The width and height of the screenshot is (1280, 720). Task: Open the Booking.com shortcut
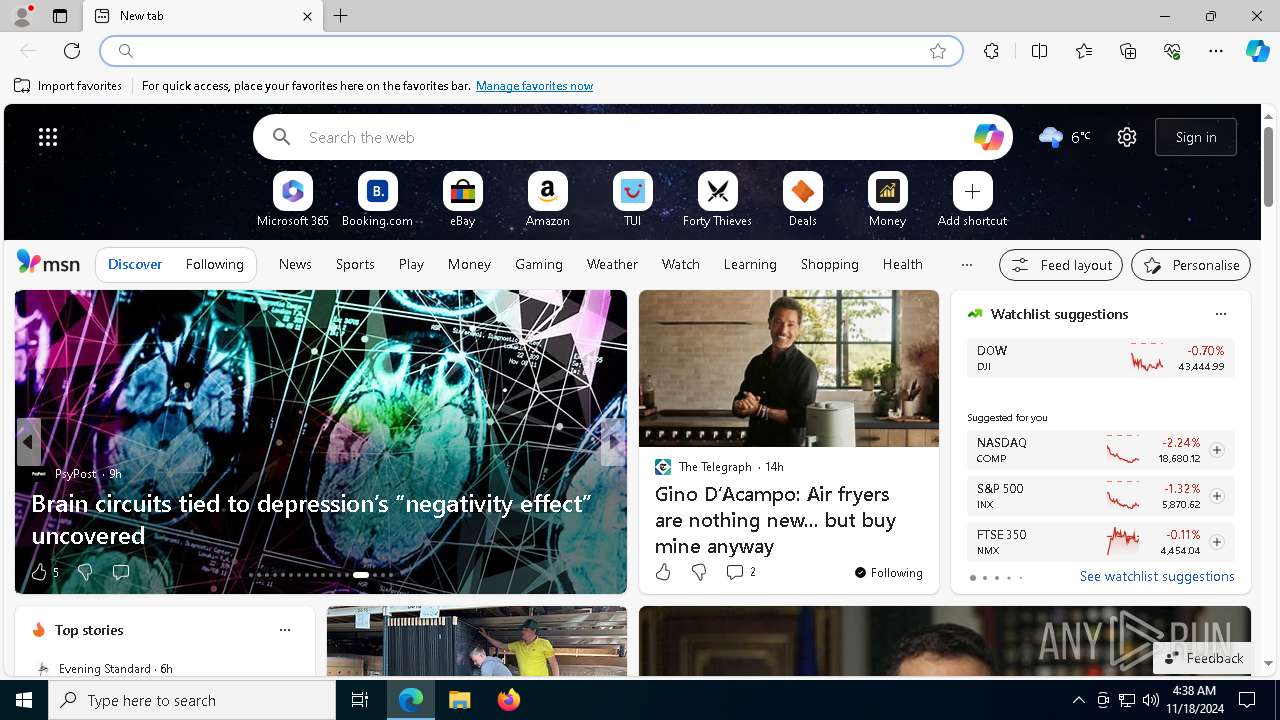coord(377,200)
